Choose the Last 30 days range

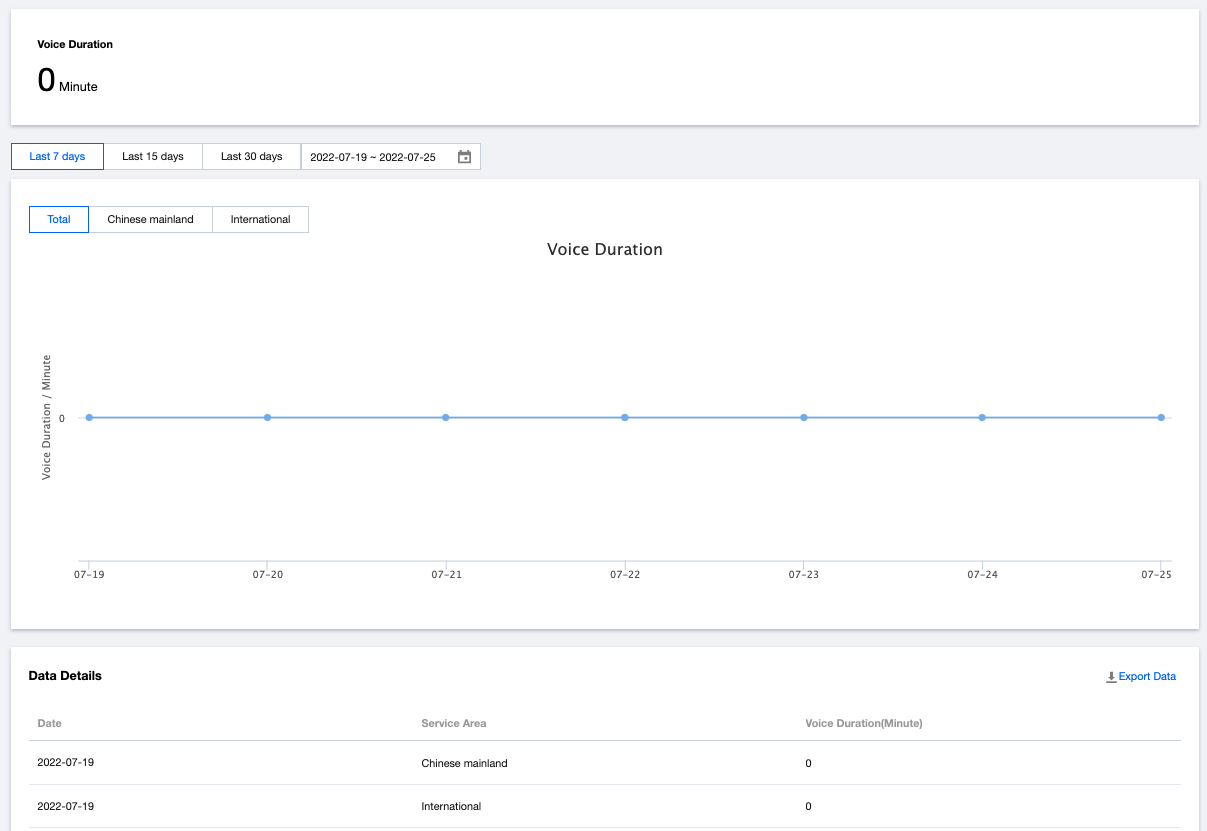pos(251,157)
